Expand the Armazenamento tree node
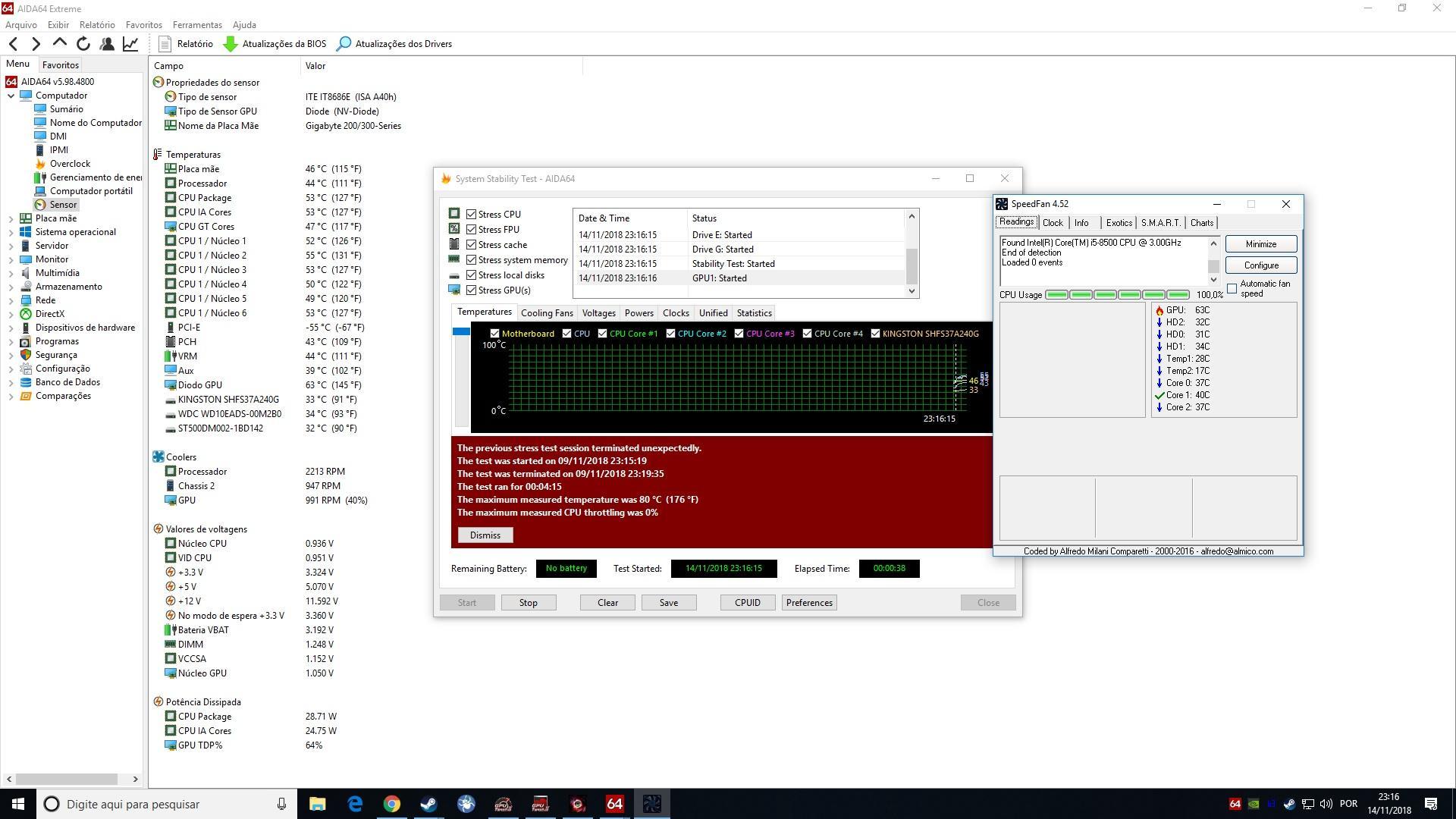The width and height of the screenshot is (1456, 819). 11,287
